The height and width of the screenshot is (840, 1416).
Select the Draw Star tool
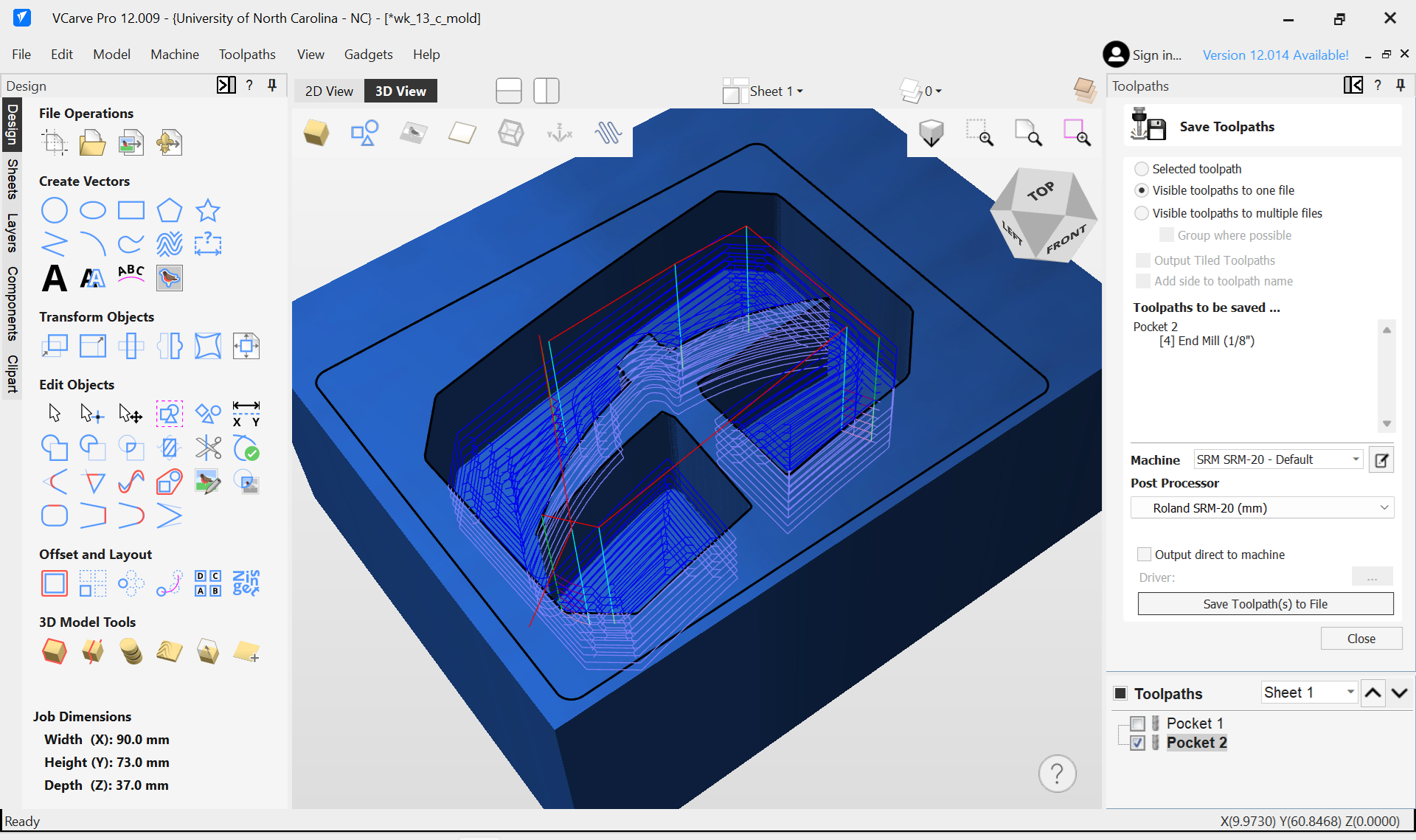point(208,210)
